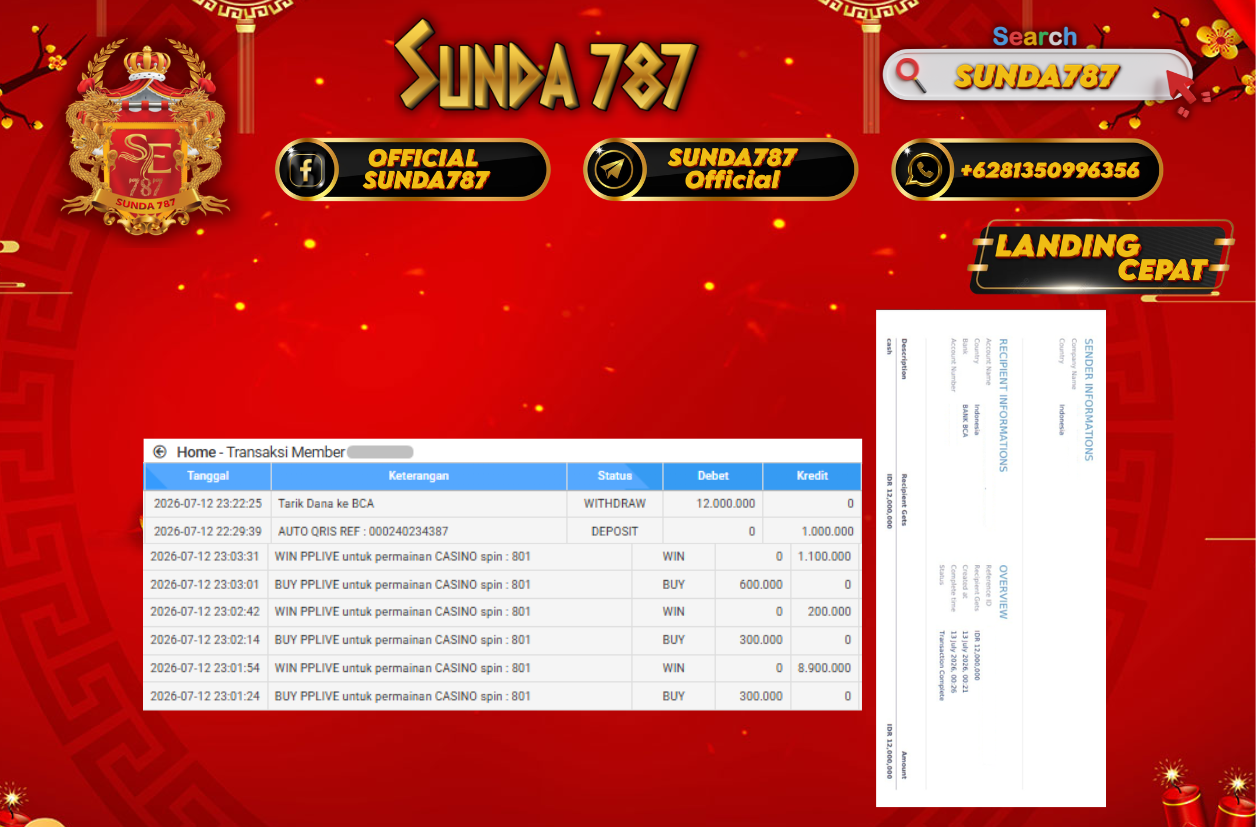The image size is (1256, 827).
Task: Click the 200.000 win credit value
Action: tap(830, 611)
